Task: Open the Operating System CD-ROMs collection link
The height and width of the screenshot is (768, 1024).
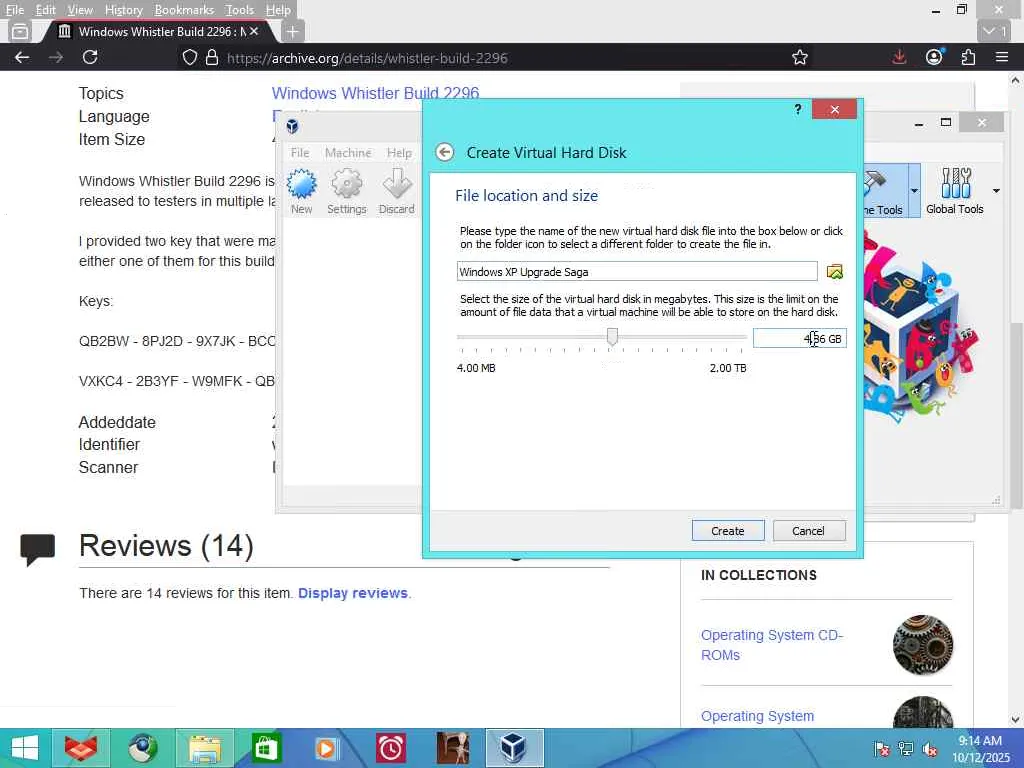Action: 772,645
